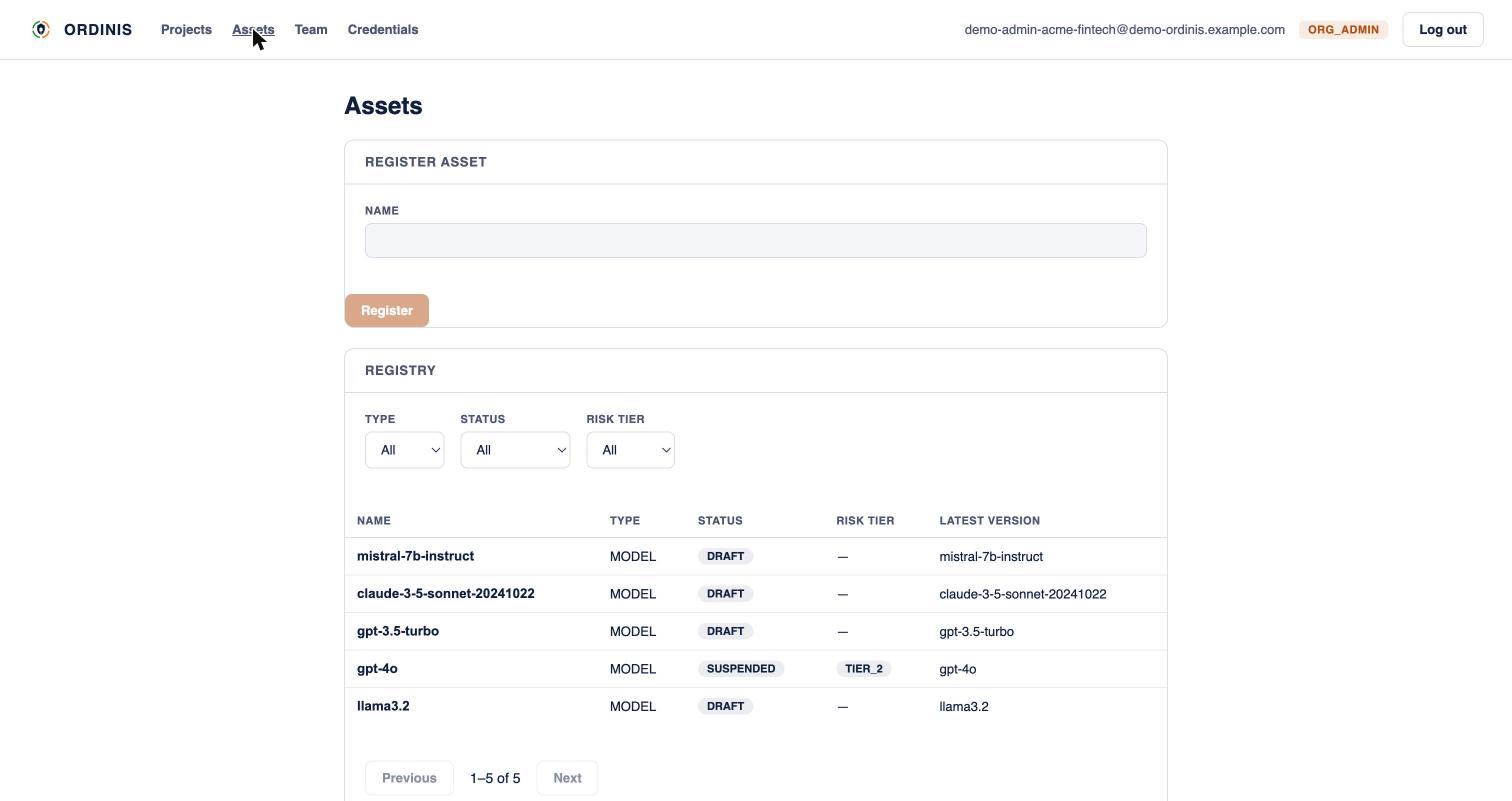
Task: Open the mistral-7b-instruct asset name
Action: point(416,556)
